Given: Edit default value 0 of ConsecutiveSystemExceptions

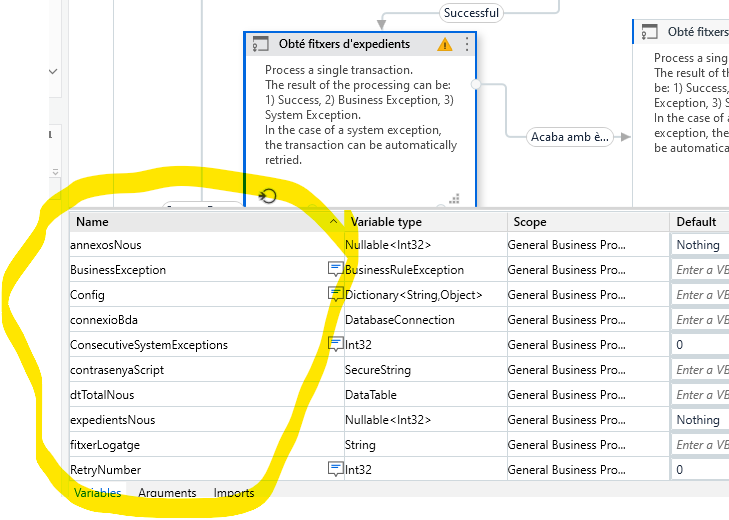Looking at the screenshot, I should 700,345.
